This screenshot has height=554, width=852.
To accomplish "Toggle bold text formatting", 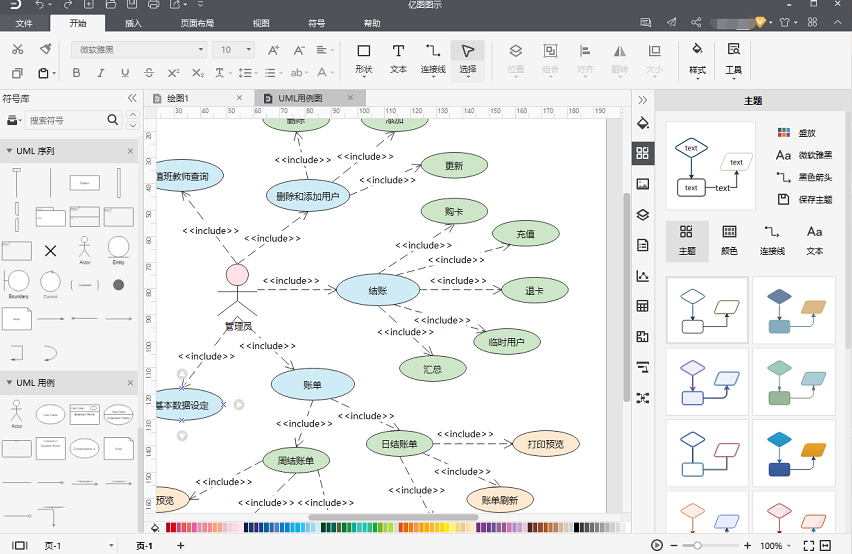I will tap(77, 73).
